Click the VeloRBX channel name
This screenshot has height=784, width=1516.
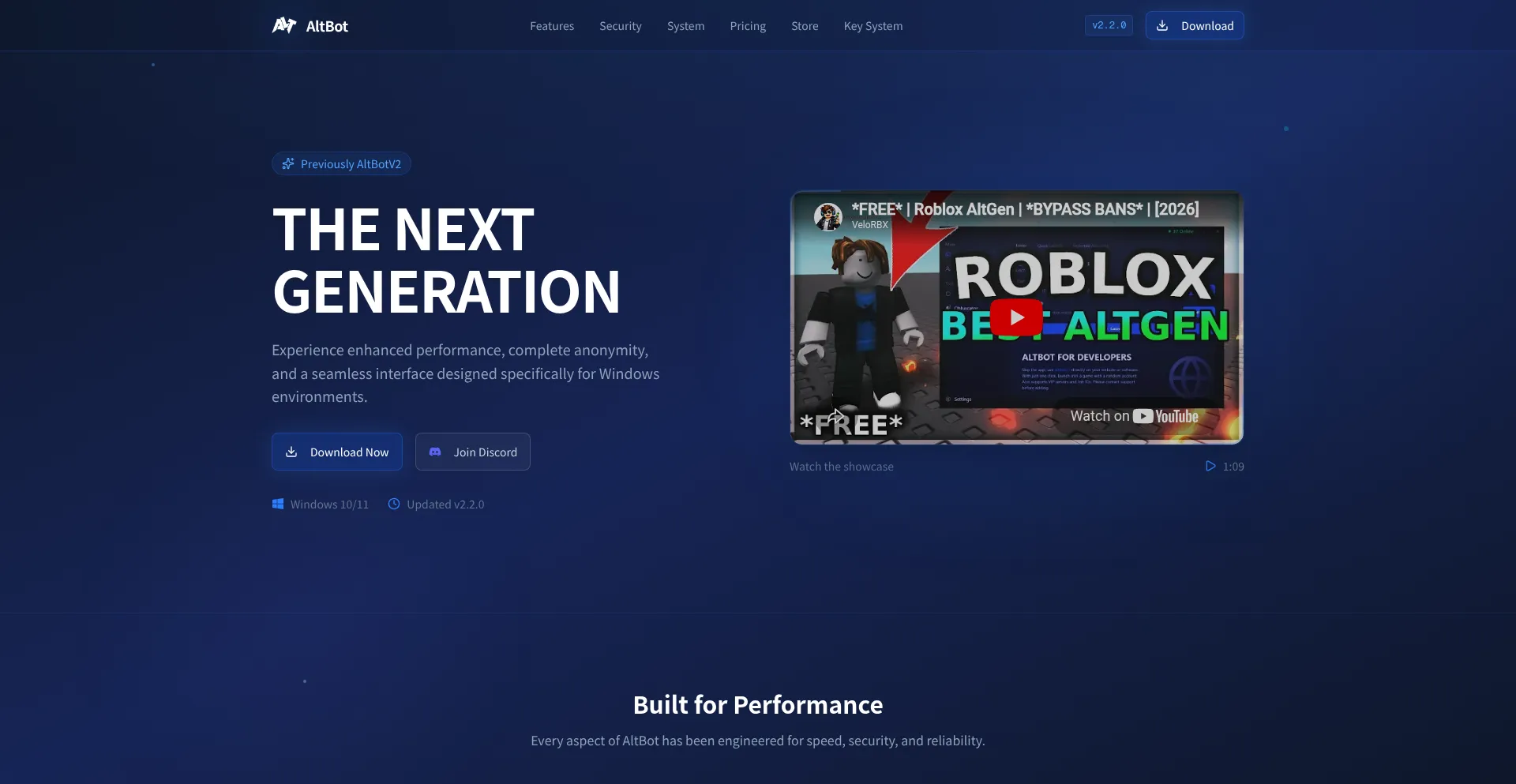(869, 225)
